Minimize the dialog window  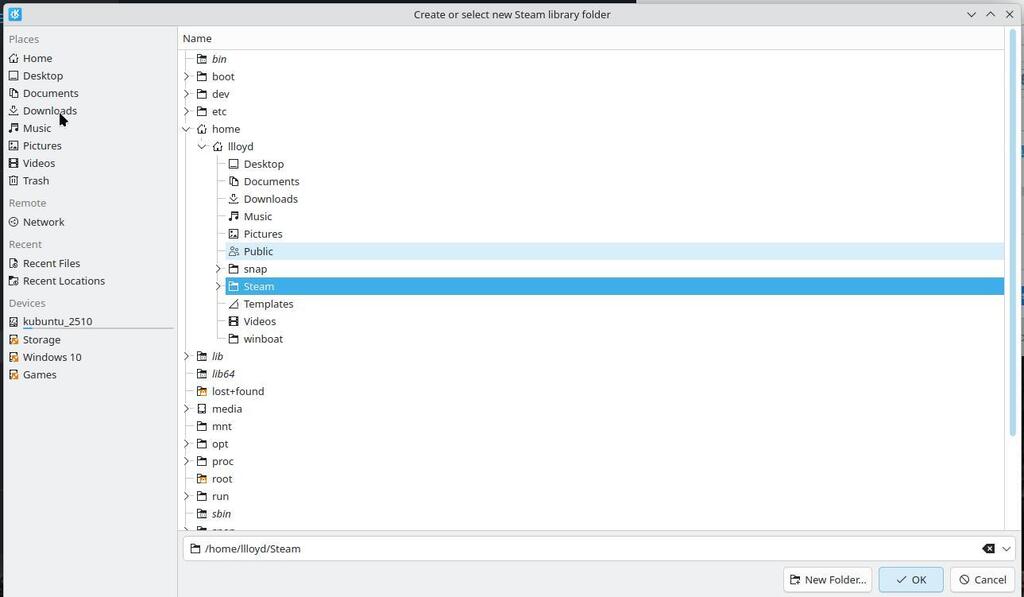972,14
